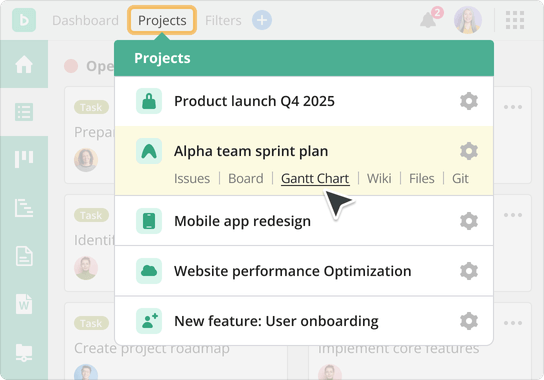Click the Product launch lock icon
Image resolution: width=544 pixels, height=380 pixels.
[x=149, y=101]
